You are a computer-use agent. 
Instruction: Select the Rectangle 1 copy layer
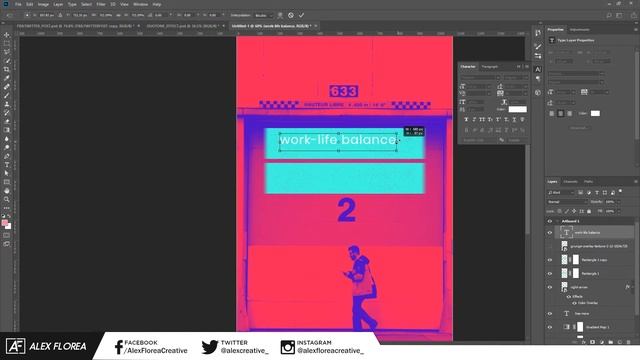pos(593,260)
